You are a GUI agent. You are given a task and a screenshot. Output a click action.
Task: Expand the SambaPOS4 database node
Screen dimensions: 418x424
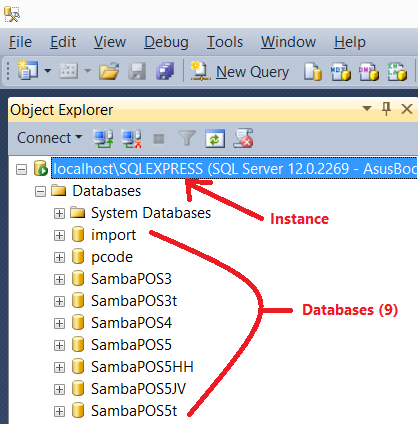pyautogui.click(x=59, y=323)
